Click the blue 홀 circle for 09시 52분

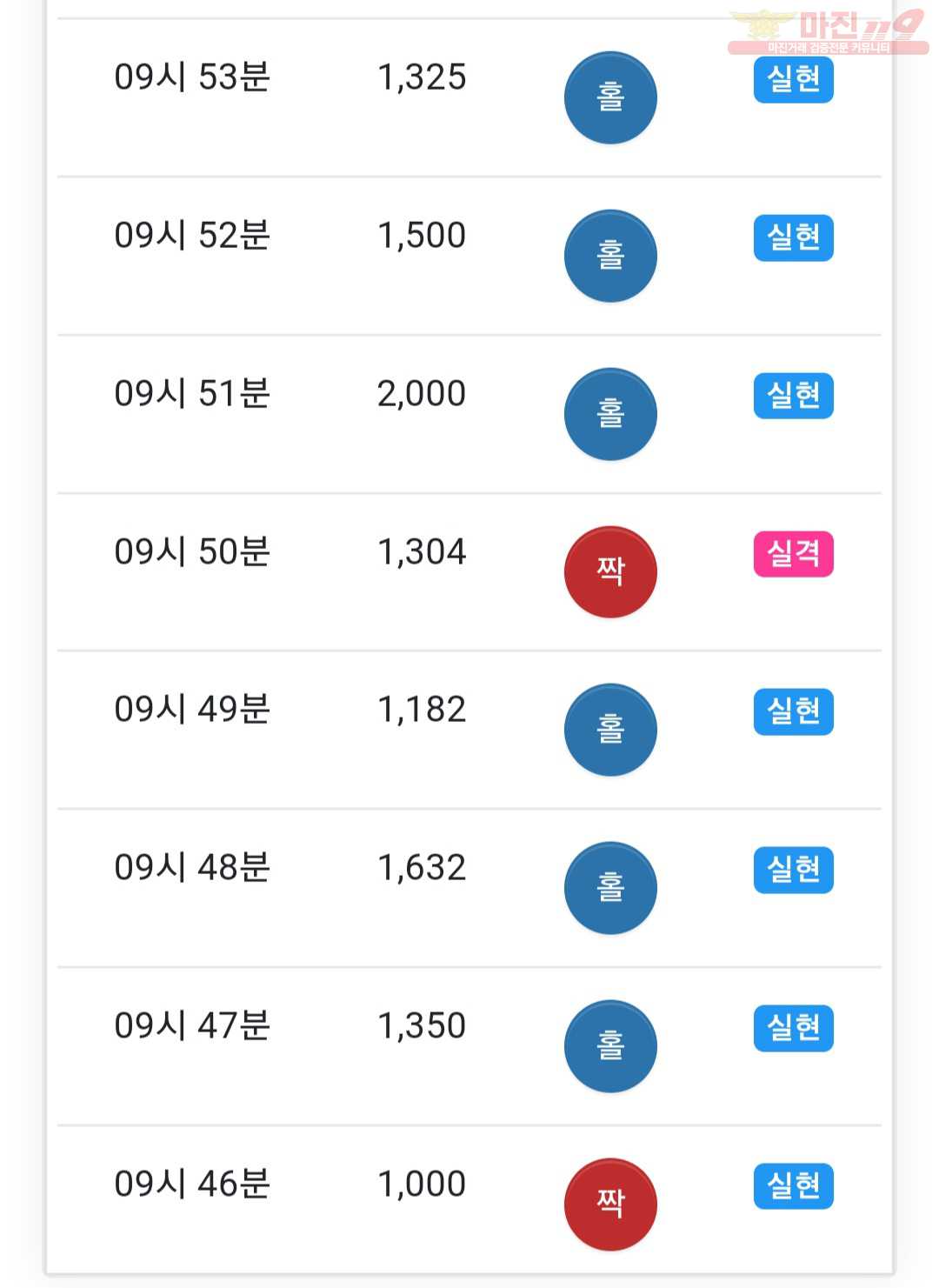610,256
